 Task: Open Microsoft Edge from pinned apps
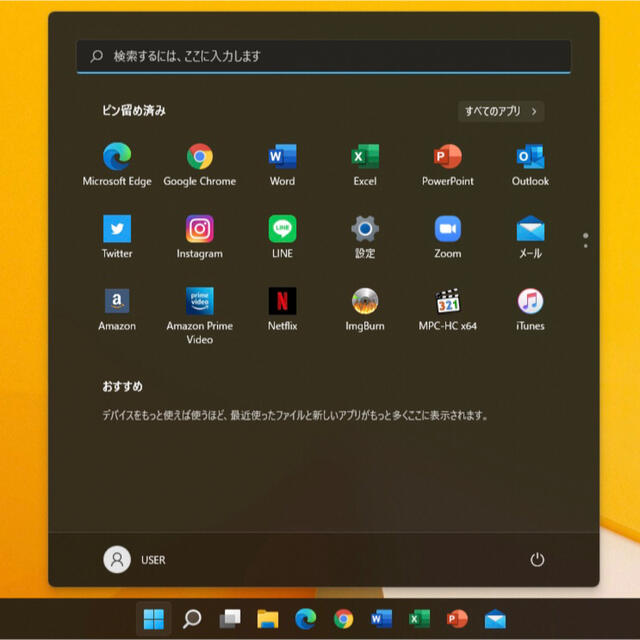tap(117, 164)
